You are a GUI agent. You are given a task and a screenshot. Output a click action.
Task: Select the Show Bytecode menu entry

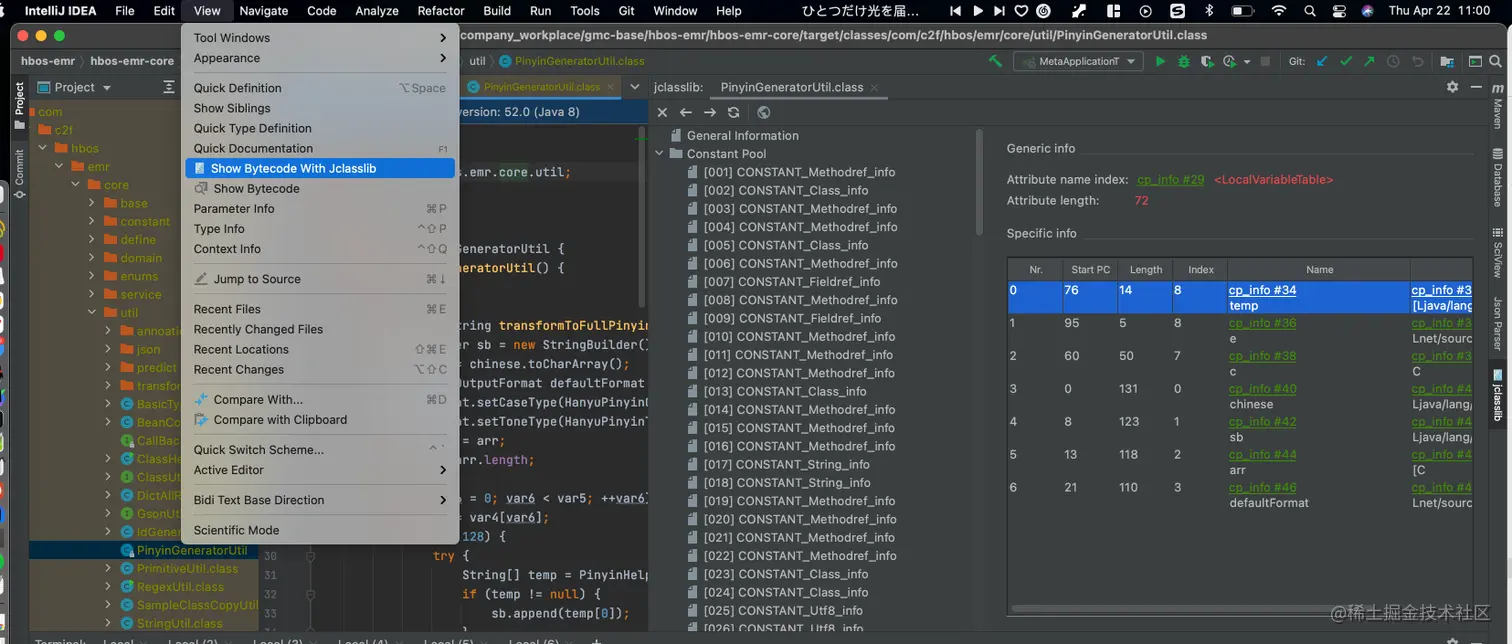coord(320,188)
